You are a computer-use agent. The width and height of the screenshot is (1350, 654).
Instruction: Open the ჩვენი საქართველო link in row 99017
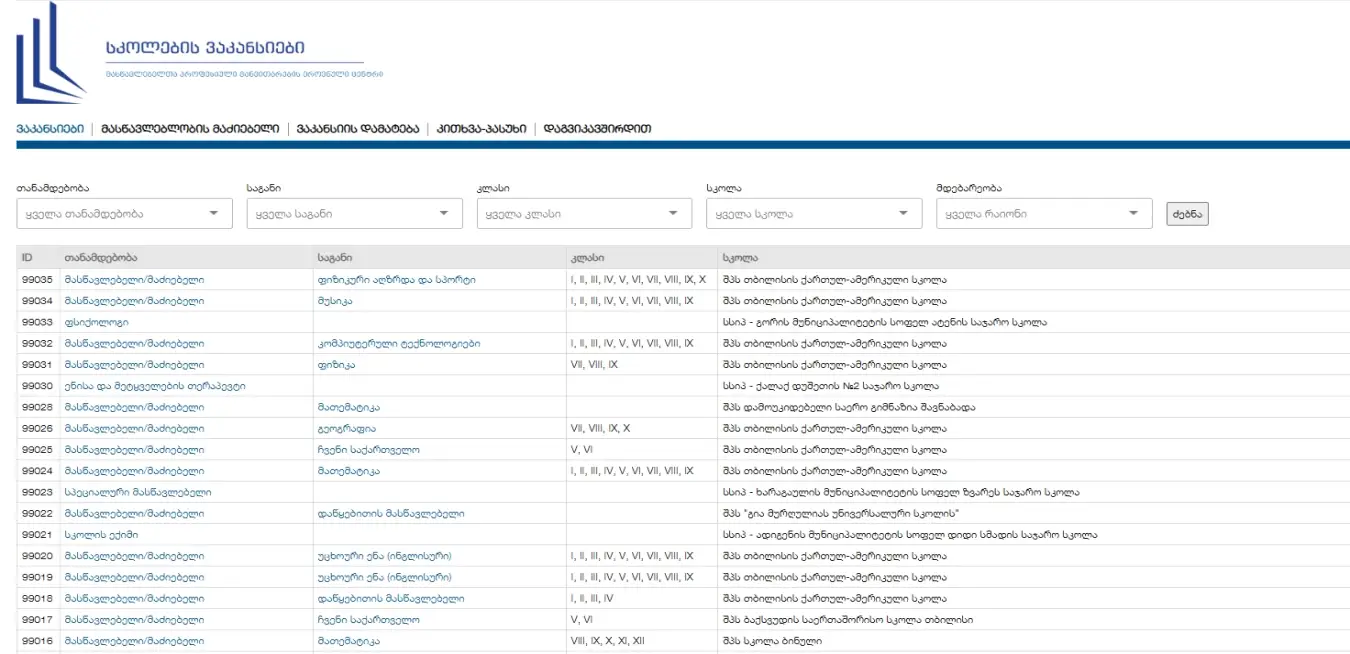[x=368, y=619]
